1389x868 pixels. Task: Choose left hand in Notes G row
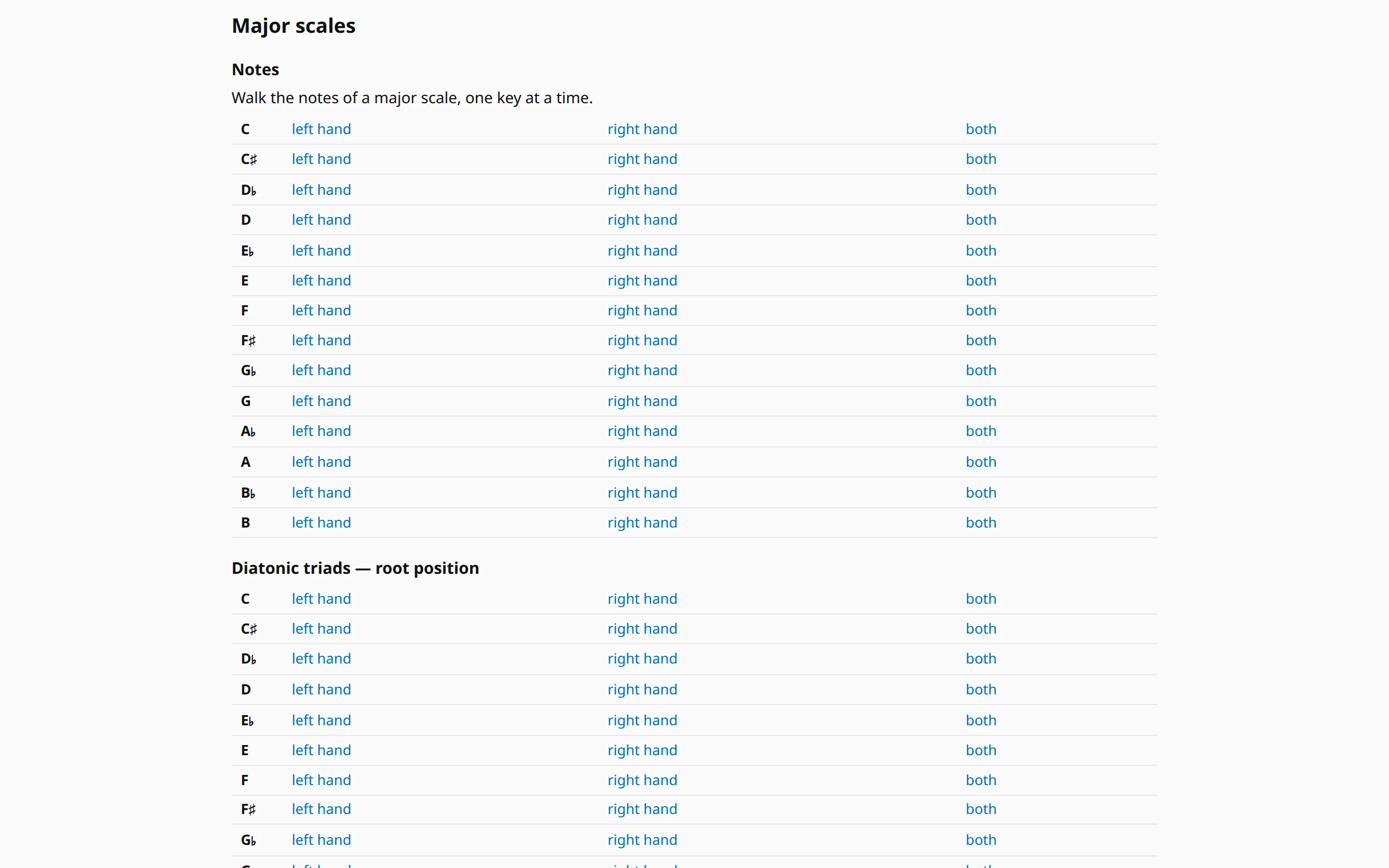(x=321, y=401)
